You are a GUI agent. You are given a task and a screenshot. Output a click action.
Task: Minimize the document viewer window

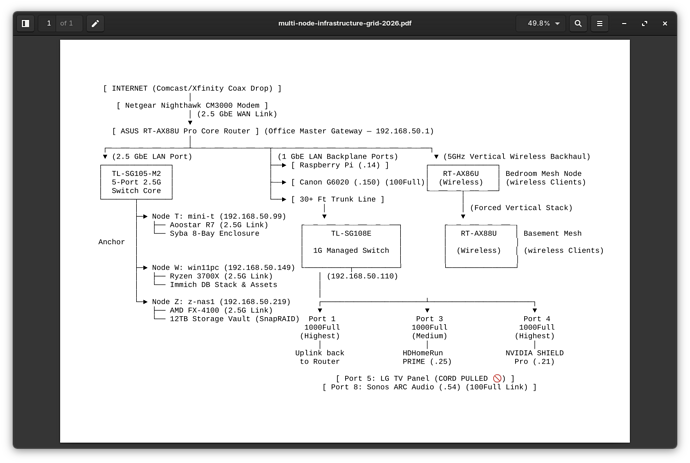(x=624, y=23)
